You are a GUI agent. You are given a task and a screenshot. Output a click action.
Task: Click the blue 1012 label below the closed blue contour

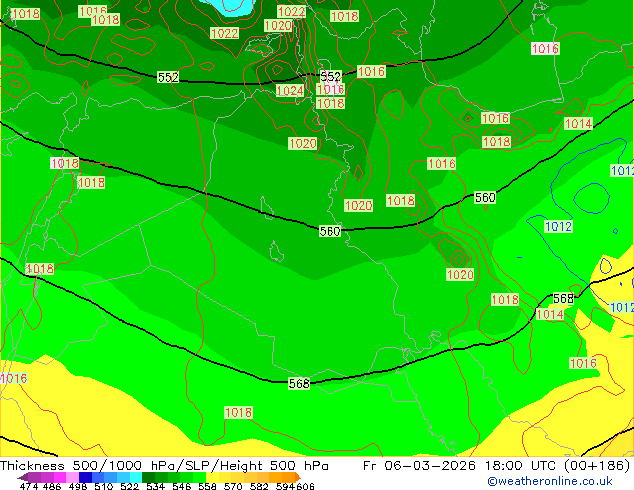558,226
